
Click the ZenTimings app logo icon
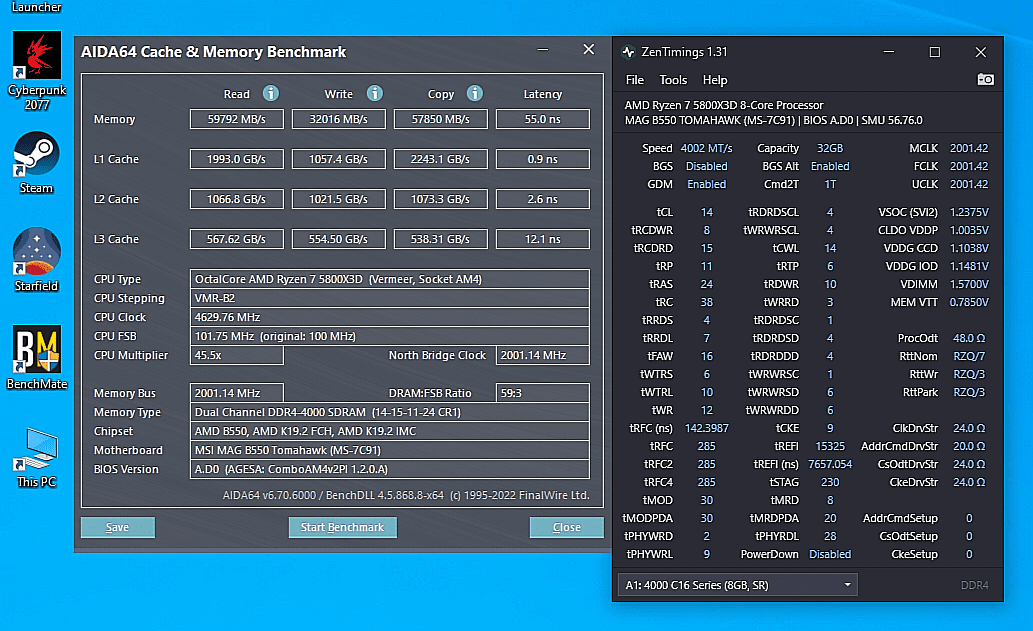[628, 52]
